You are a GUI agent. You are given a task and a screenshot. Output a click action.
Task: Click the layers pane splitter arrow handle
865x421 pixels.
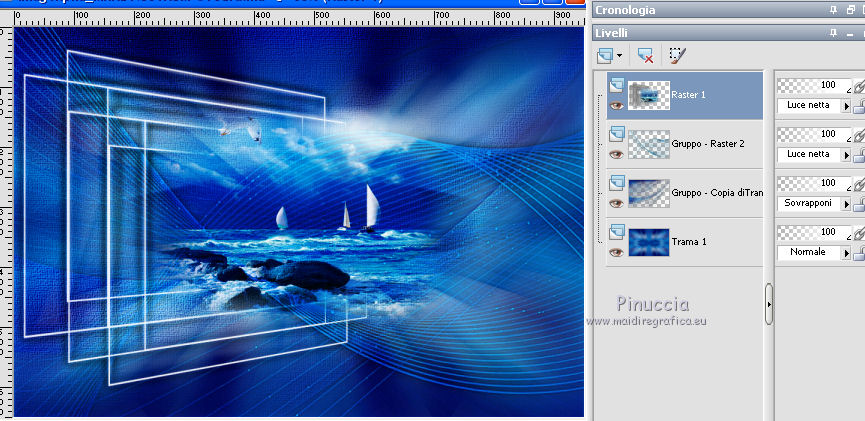(769, 304)
